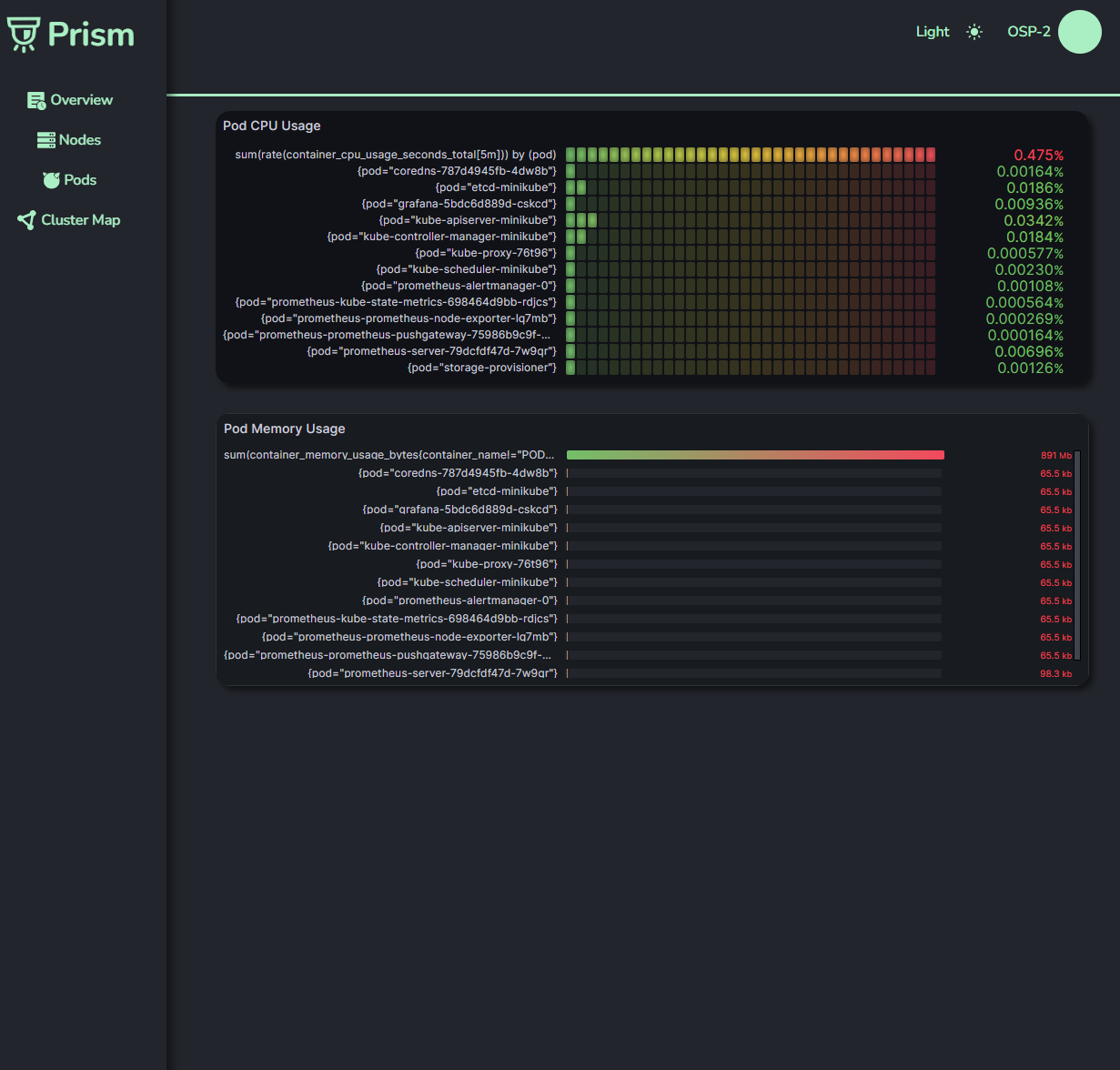Click the total memory usage gradient bar
This screenshot has width=1120, height=1070.
click(755, 455)
